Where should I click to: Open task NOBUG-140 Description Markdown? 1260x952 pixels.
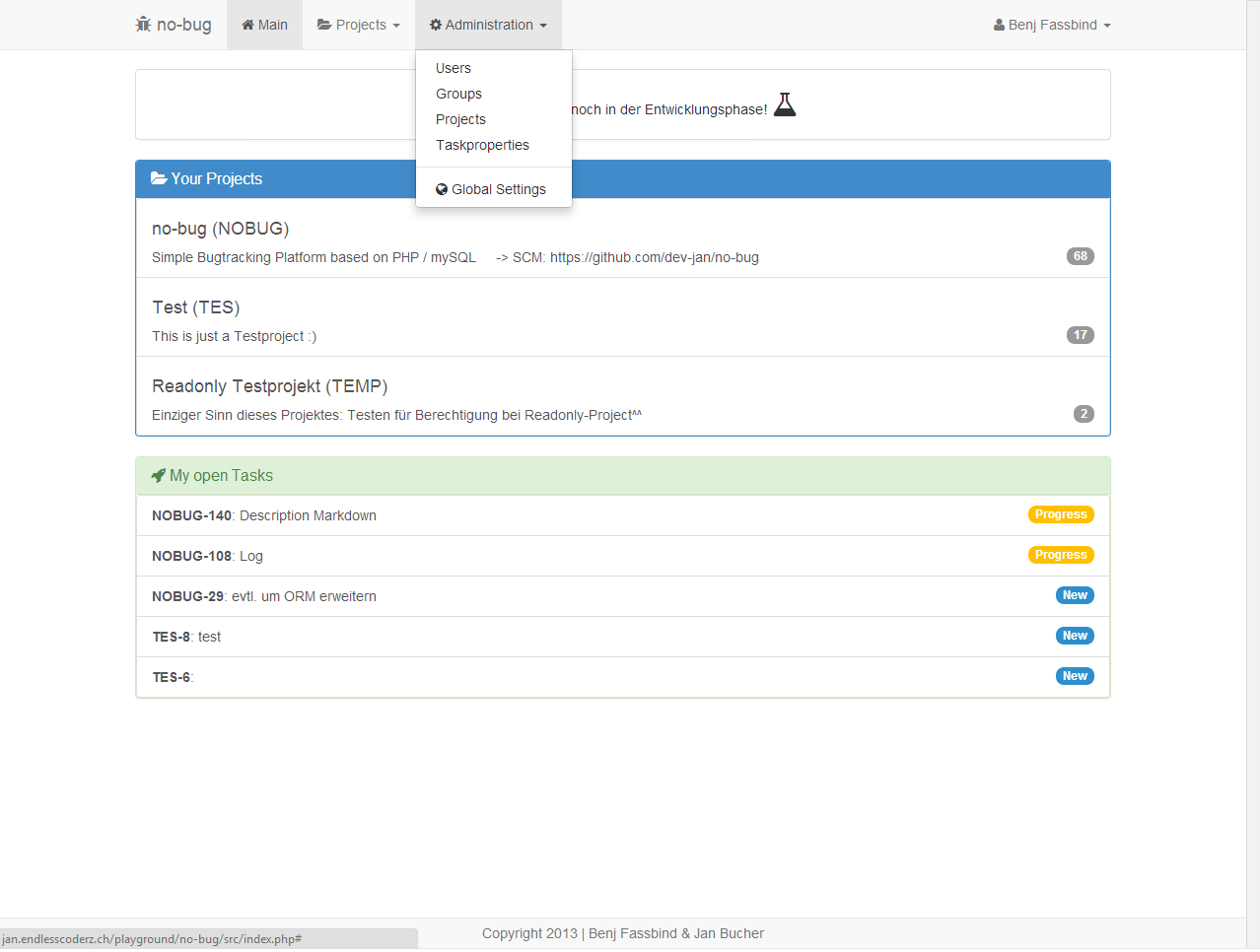[264, 515]
